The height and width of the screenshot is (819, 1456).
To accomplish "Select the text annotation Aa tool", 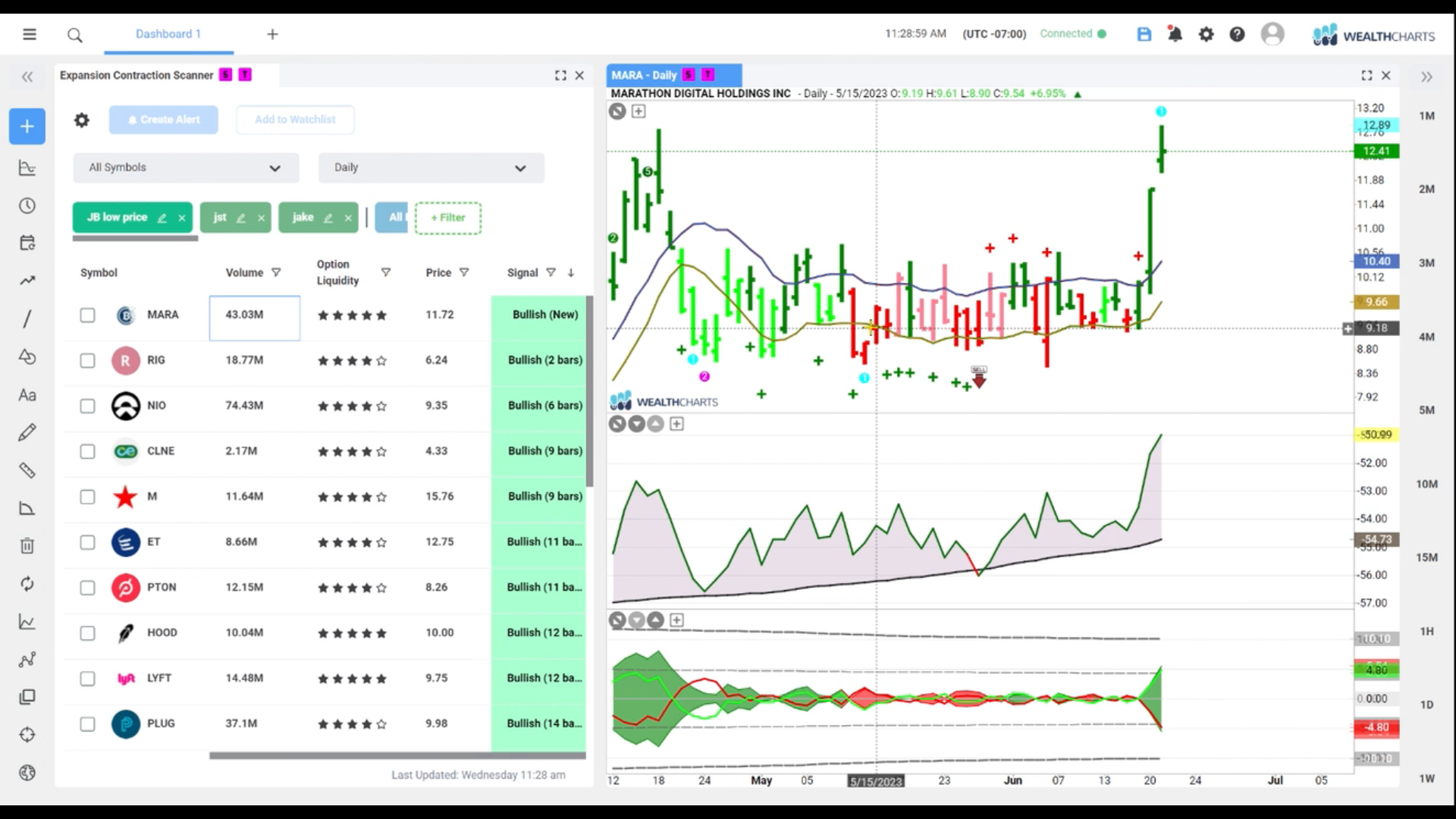I will pyautogui.click(x=27, y=394).
